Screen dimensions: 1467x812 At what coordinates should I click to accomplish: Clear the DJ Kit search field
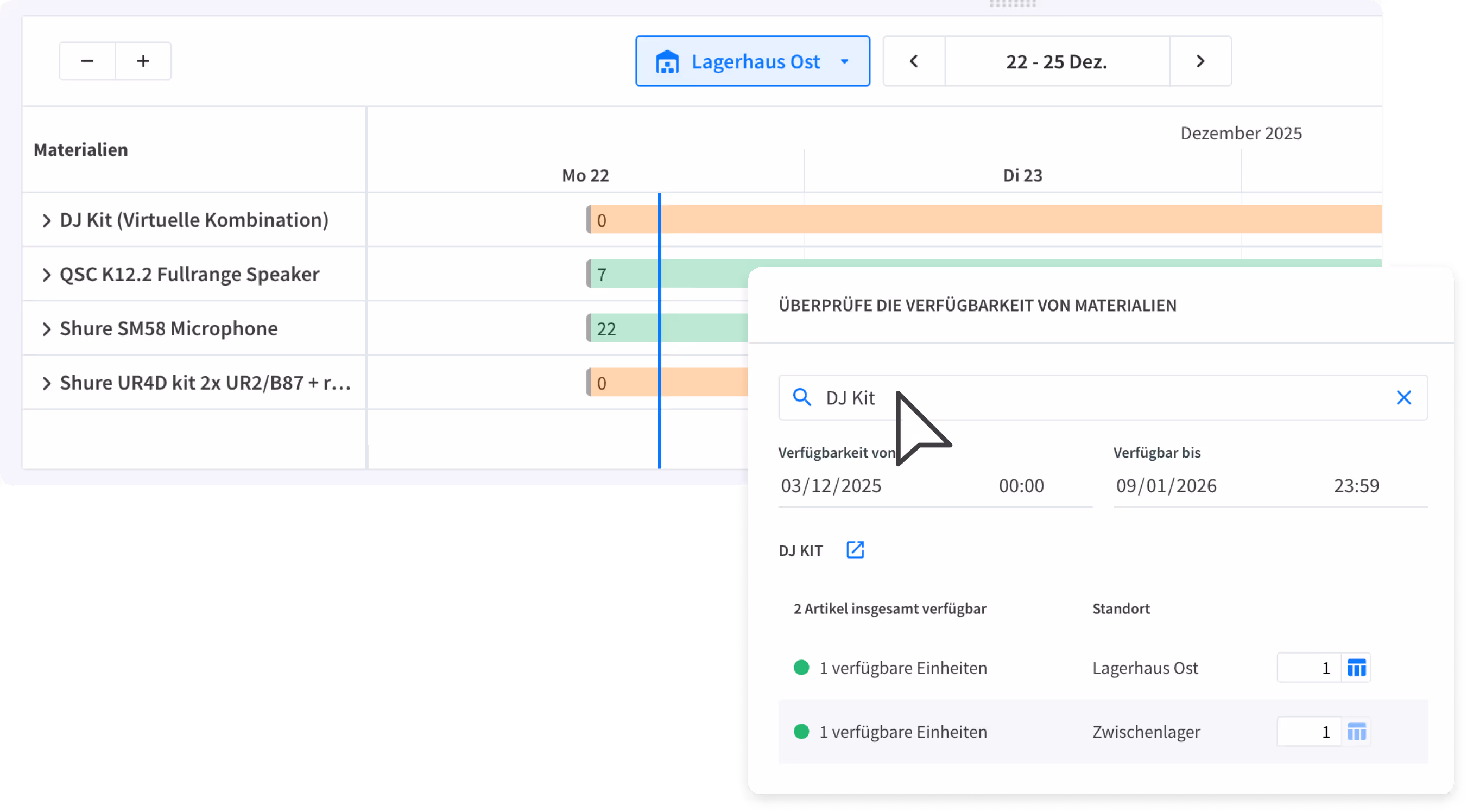(1403, 397)
